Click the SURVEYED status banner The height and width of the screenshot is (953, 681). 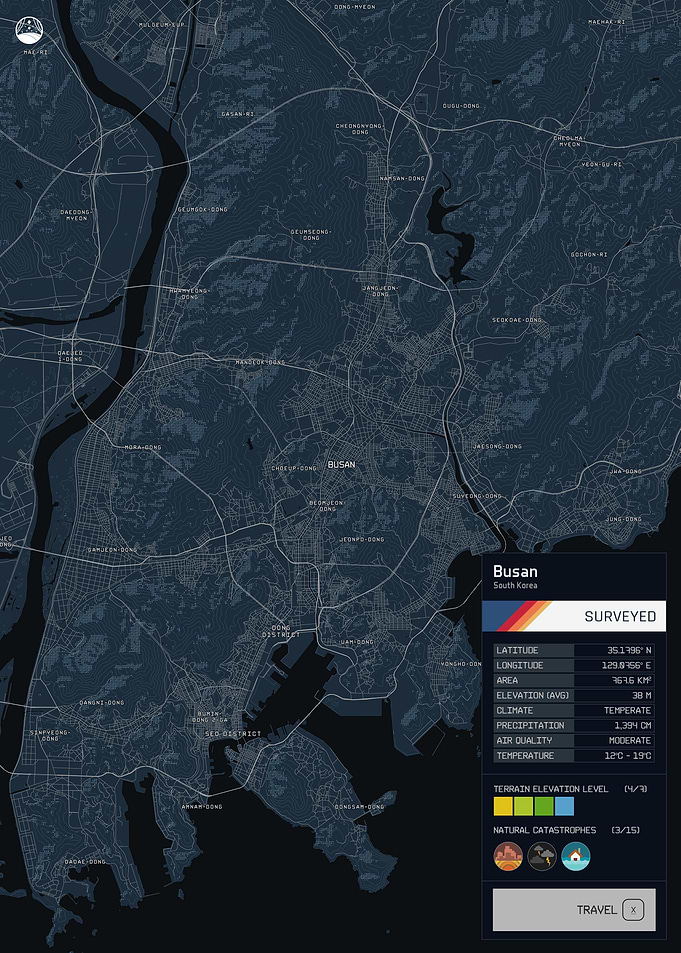pyautogui.click(x=574, y=616)
